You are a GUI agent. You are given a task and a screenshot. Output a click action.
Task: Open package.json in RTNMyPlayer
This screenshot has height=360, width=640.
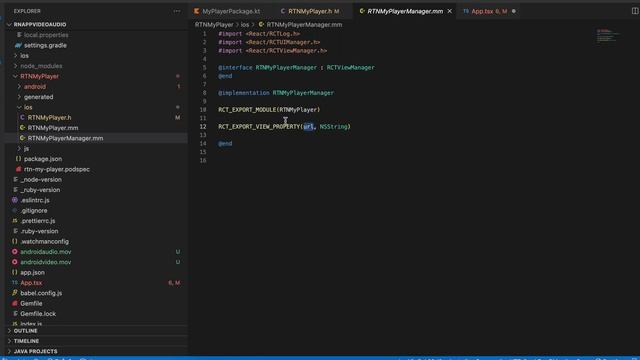(x=43, y=159)
